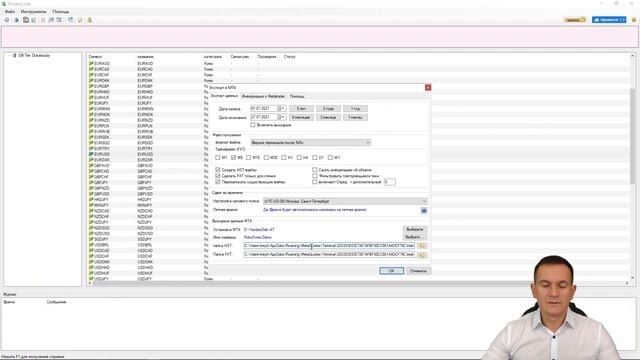Viewport: 640px width, 360px height.
Task: Switch to the Экспорт данных tab
Action: [224, 96]
